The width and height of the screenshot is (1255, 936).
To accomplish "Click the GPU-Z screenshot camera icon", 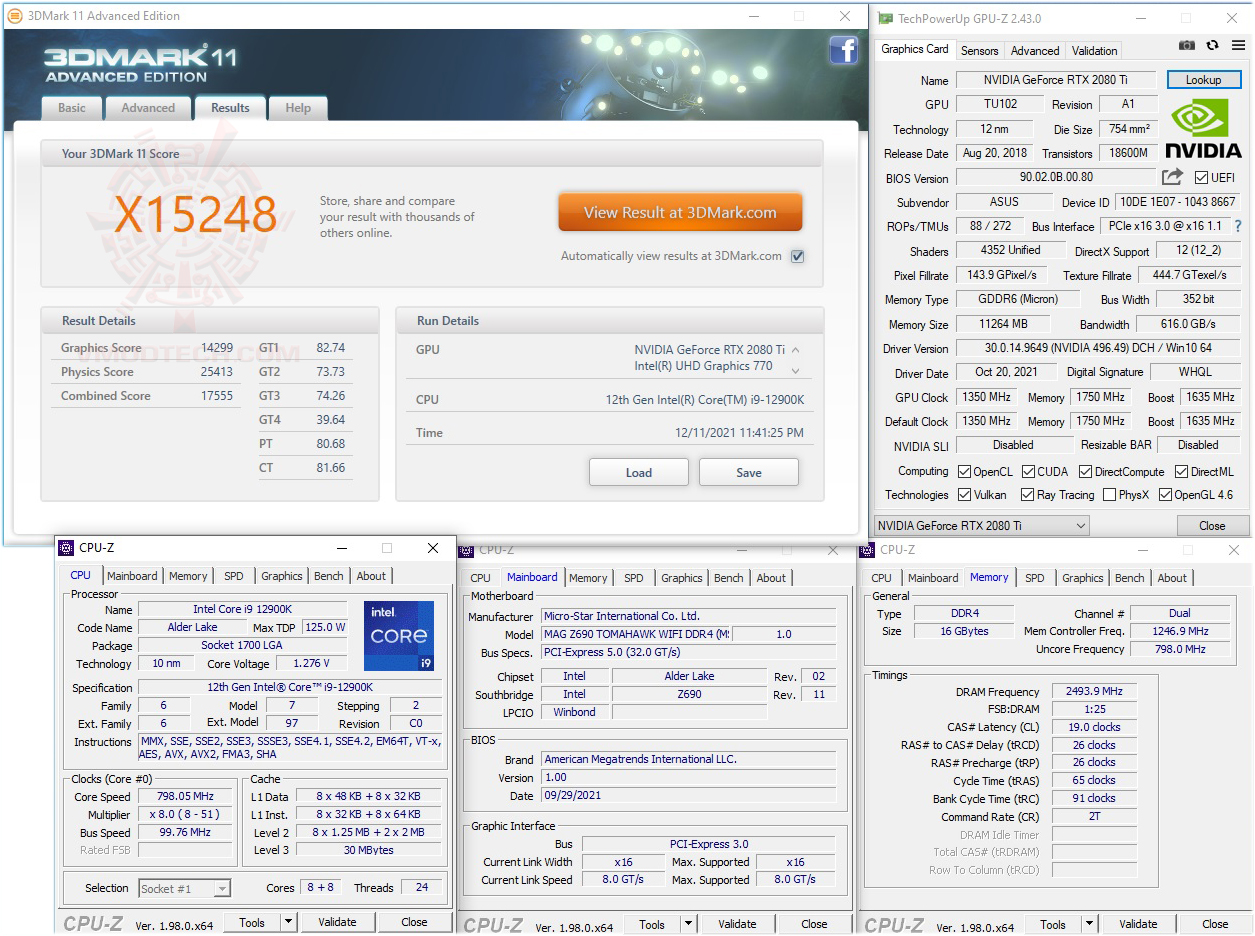I will 1186,45.
